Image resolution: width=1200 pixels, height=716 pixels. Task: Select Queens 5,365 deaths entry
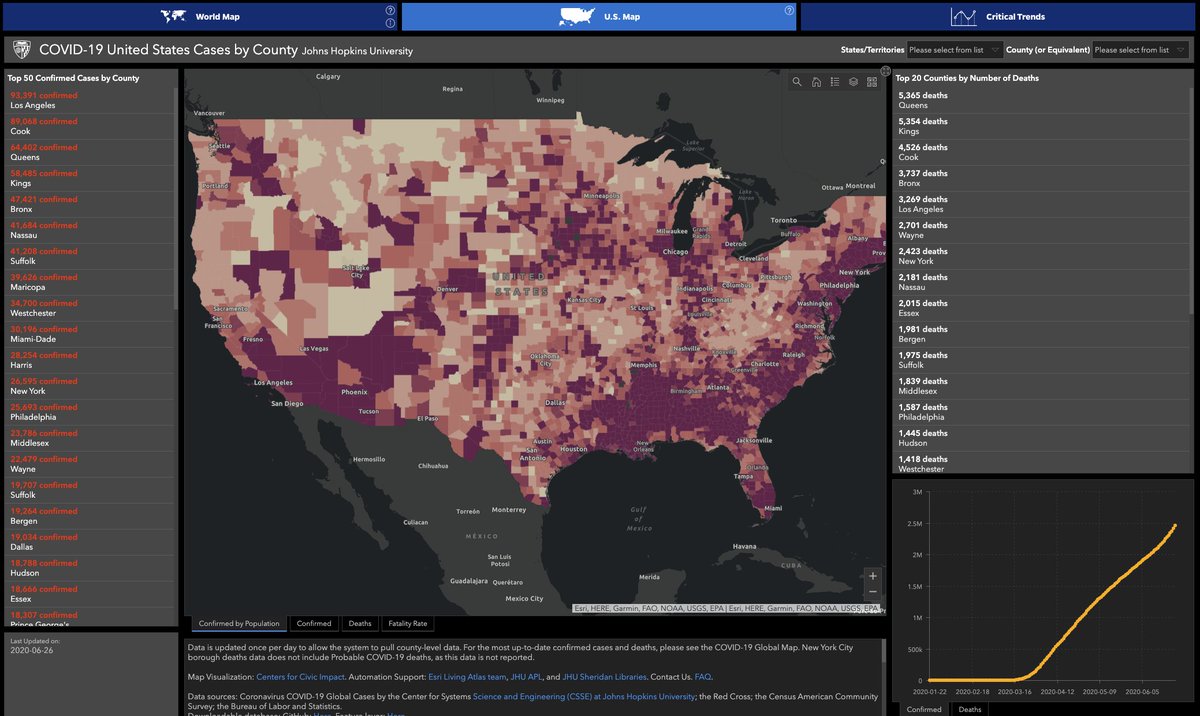tap(1039, 100)
